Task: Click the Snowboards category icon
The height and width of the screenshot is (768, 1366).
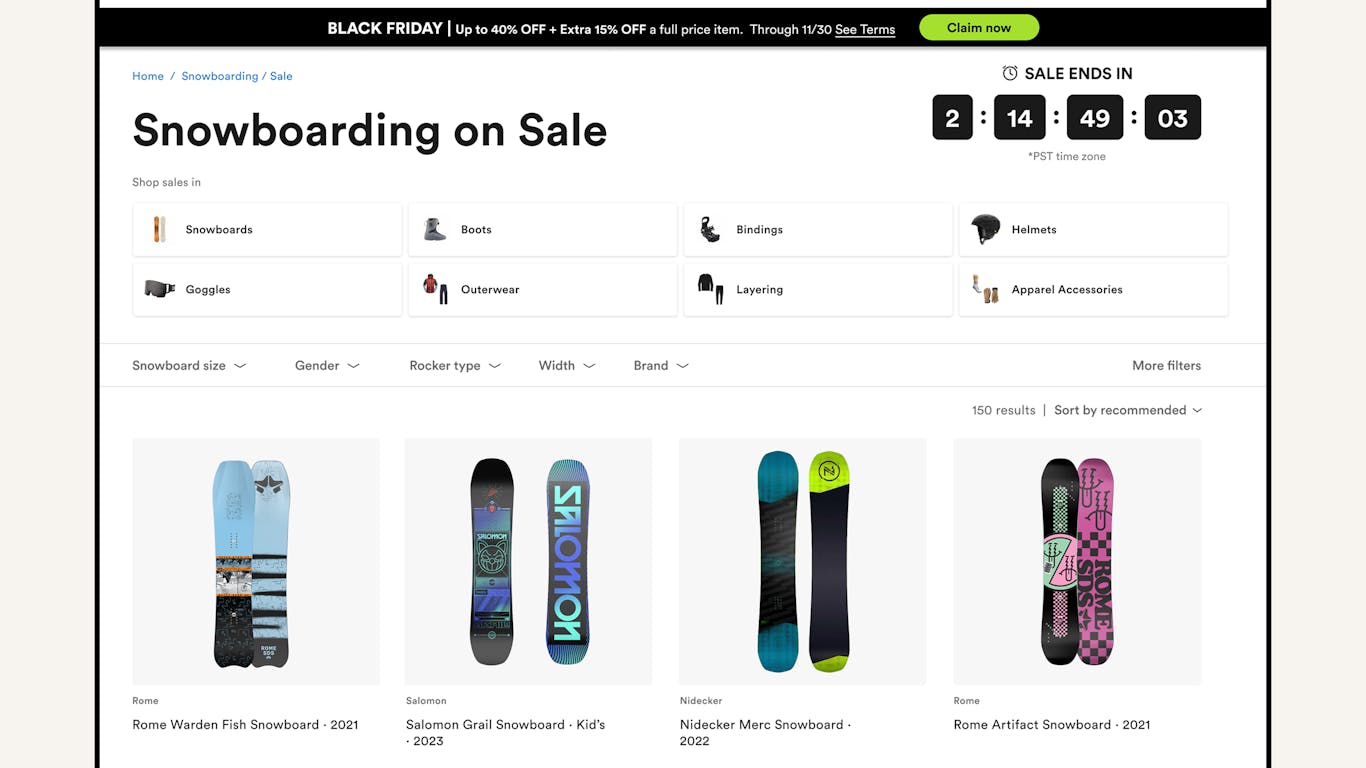Action: tap(160, 229)
